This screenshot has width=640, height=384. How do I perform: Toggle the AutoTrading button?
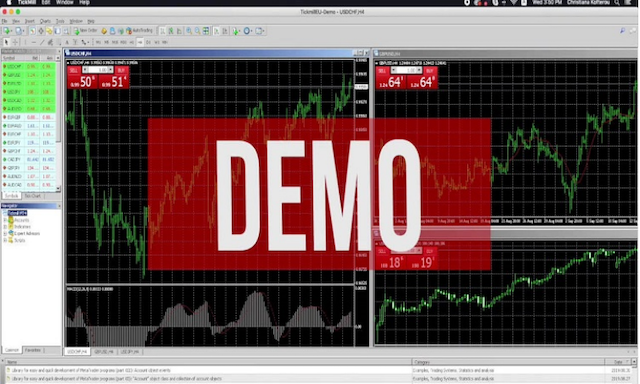(x=139, y=31)
